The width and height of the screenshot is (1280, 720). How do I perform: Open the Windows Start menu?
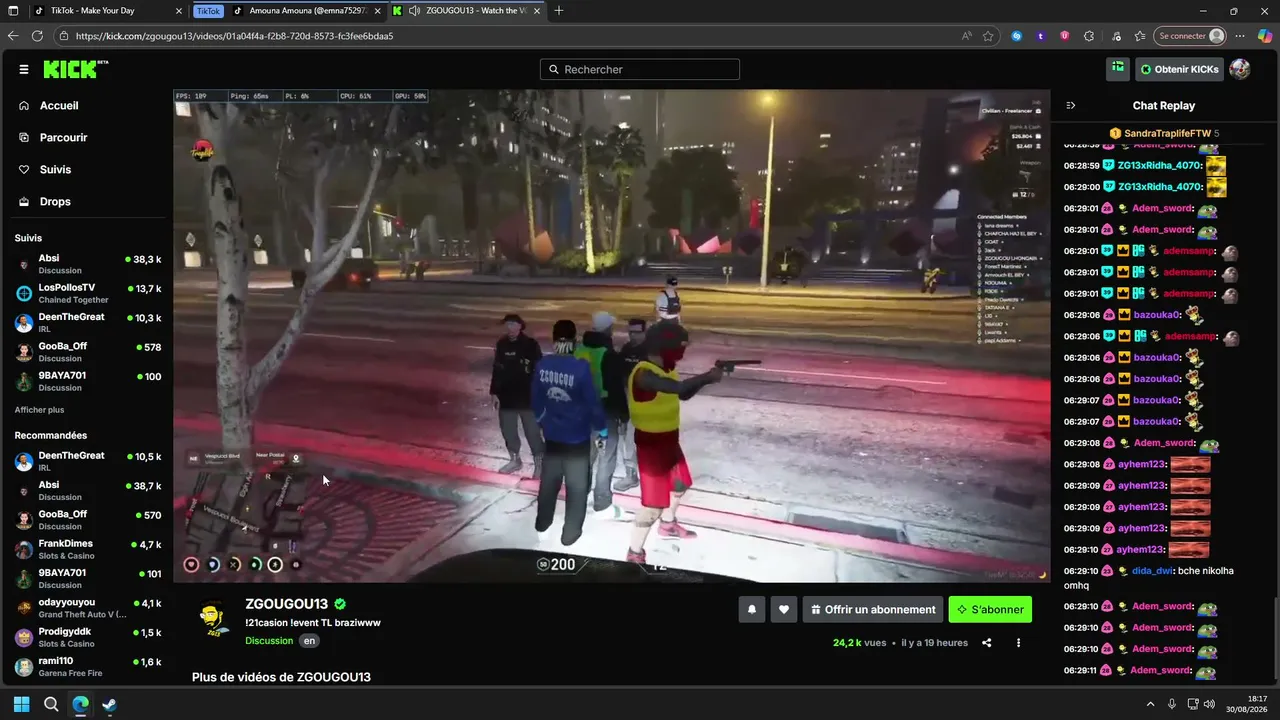click(21, 704)
